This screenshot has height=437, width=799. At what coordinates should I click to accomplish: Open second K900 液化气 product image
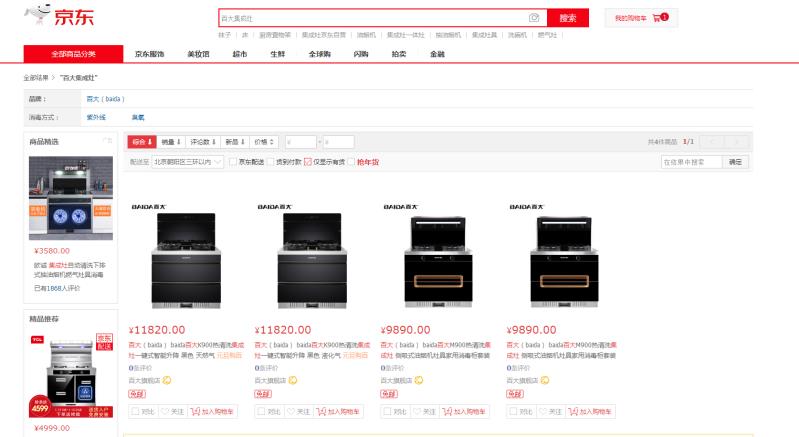(312, 256)
